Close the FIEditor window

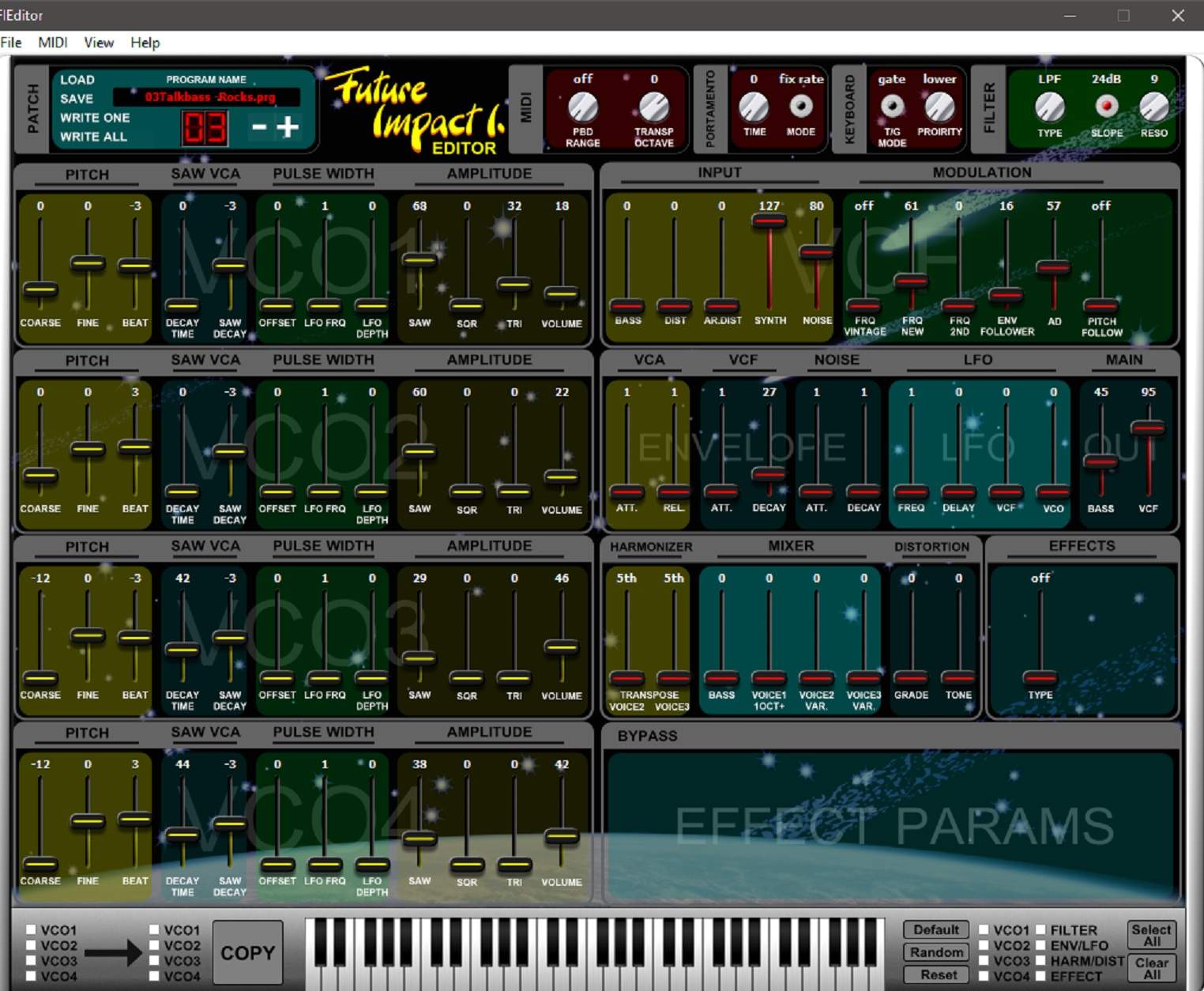coord(1178,16)
